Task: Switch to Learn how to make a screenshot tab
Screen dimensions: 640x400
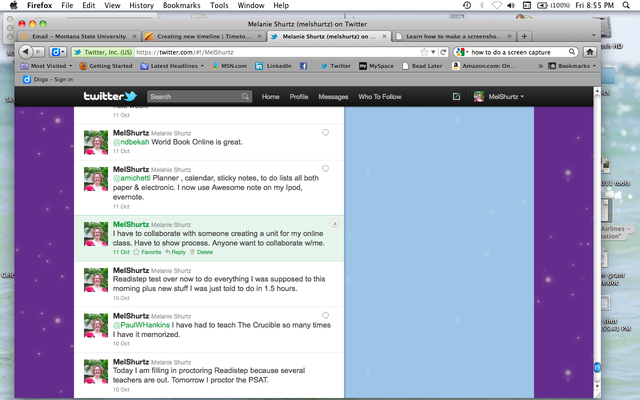Action: 454,36
